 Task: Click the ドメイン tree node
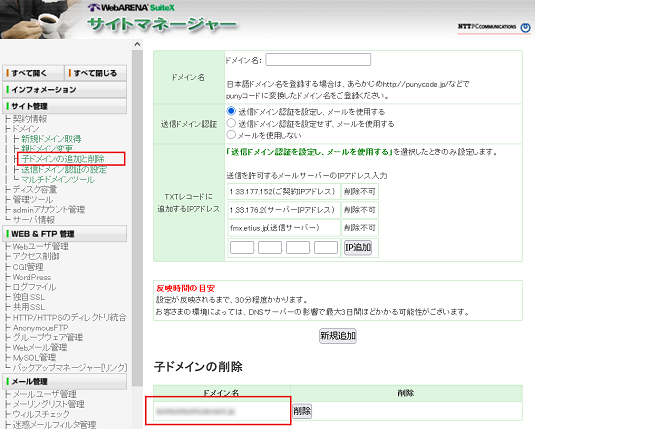coord(26,129)
